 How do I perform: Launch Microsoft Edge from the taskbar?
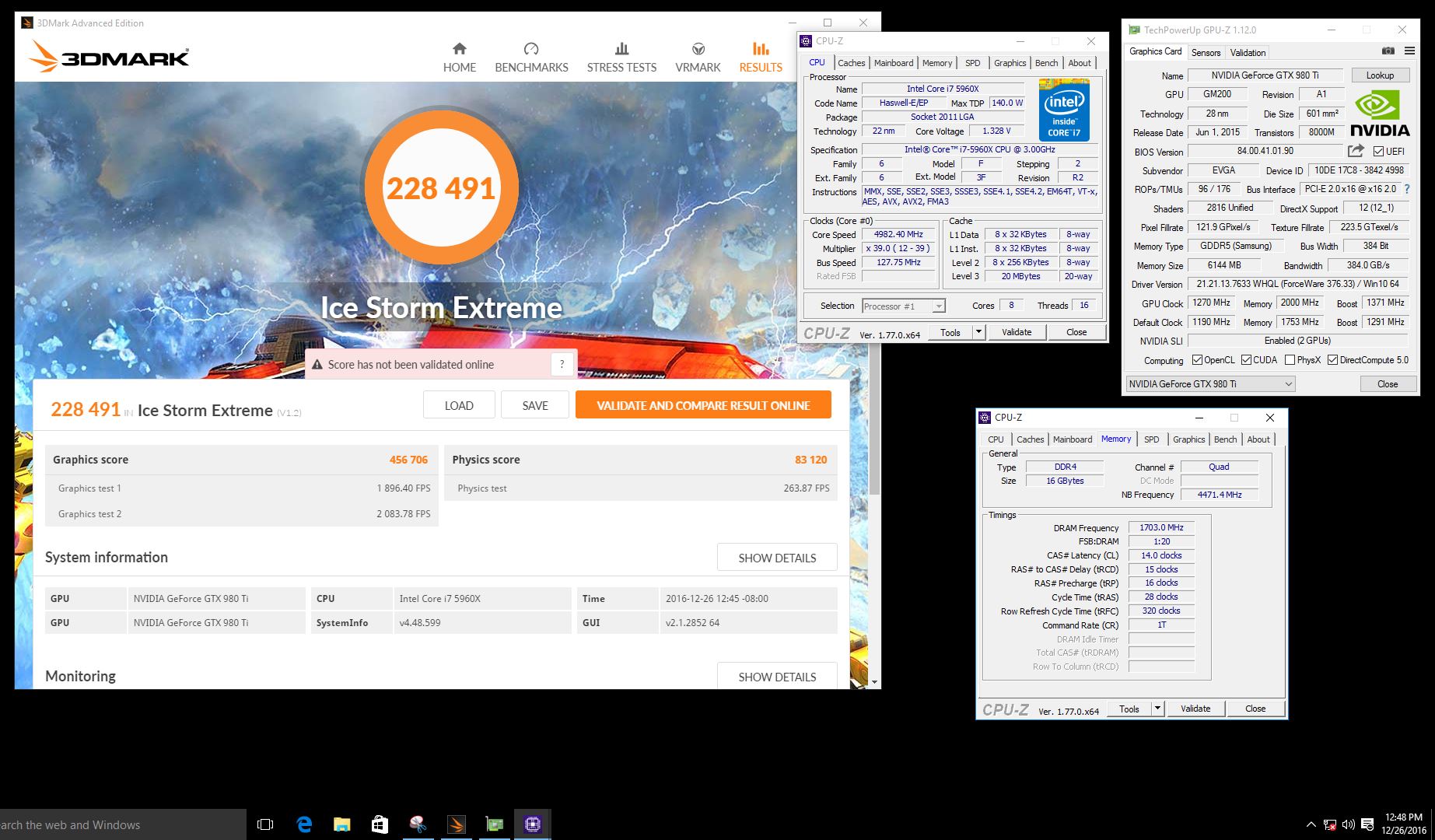click(x=304, y=824)
